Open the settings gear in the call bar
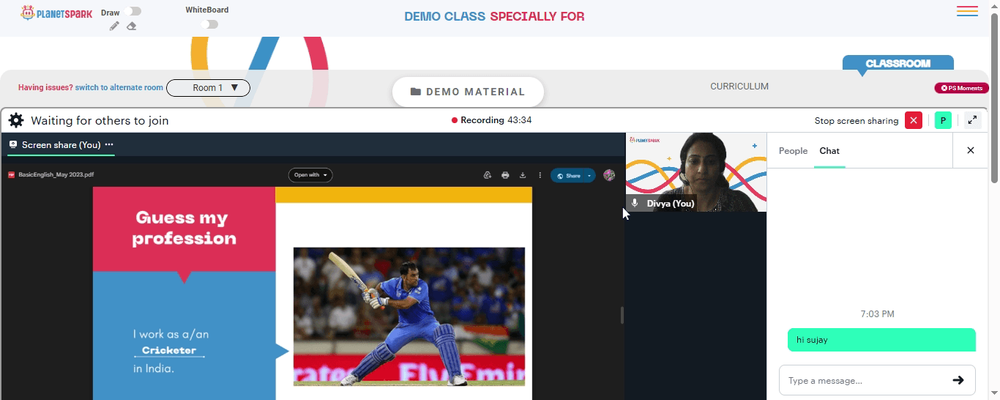Screen dimensions: 1000x400 [x=16, y=121]
